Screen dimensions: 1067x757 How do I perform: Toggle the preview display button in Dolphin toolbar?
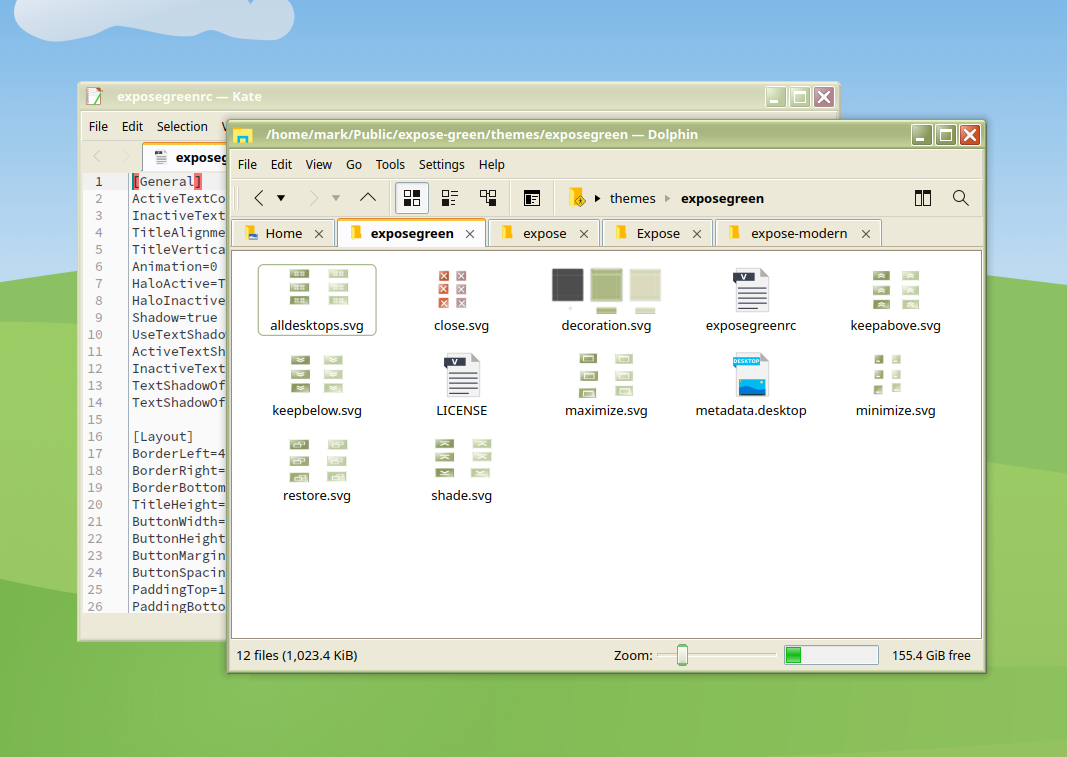531,198
